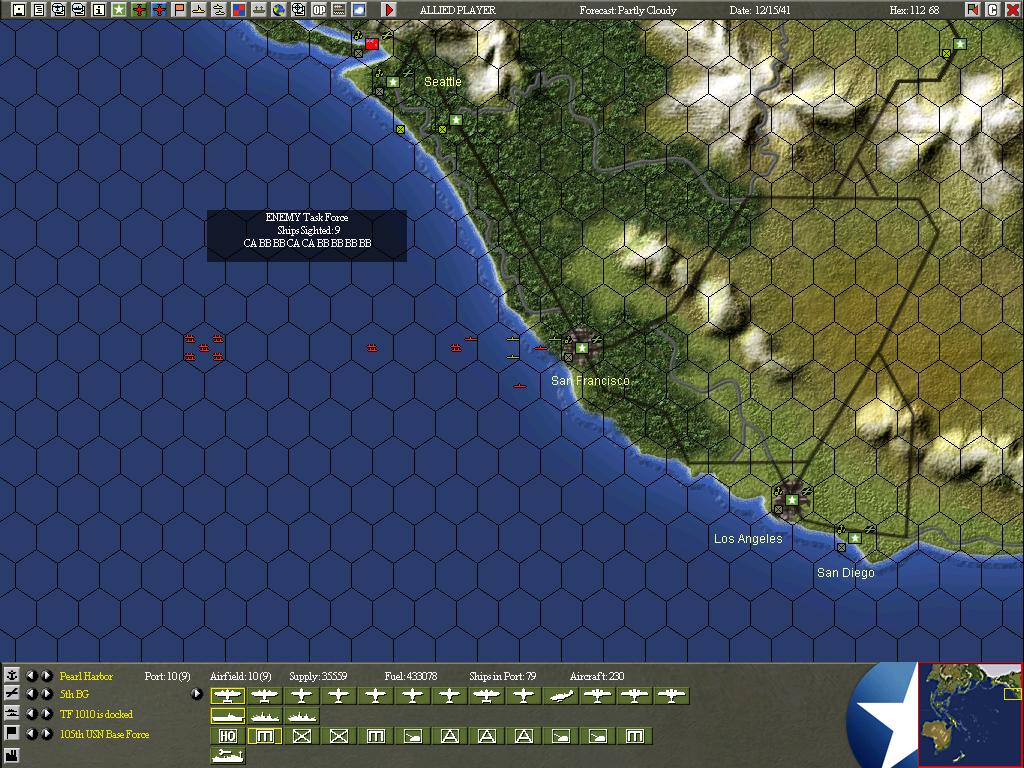Toggle the red and blue squares icon
The height and width of the screenshot is (768, 1024).
(x=239, y=9)
